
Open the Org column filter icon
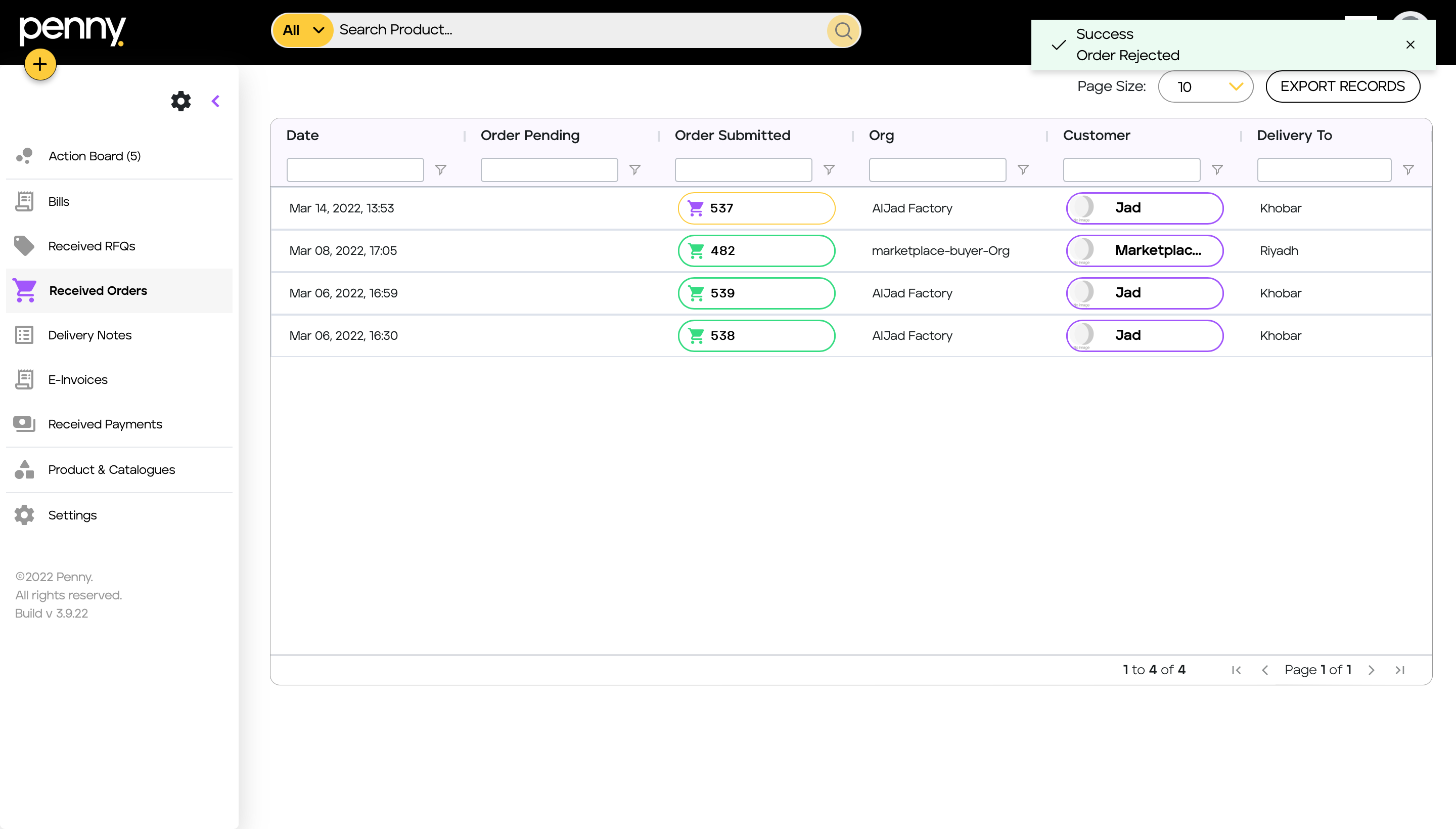[x=1023, y=169]
